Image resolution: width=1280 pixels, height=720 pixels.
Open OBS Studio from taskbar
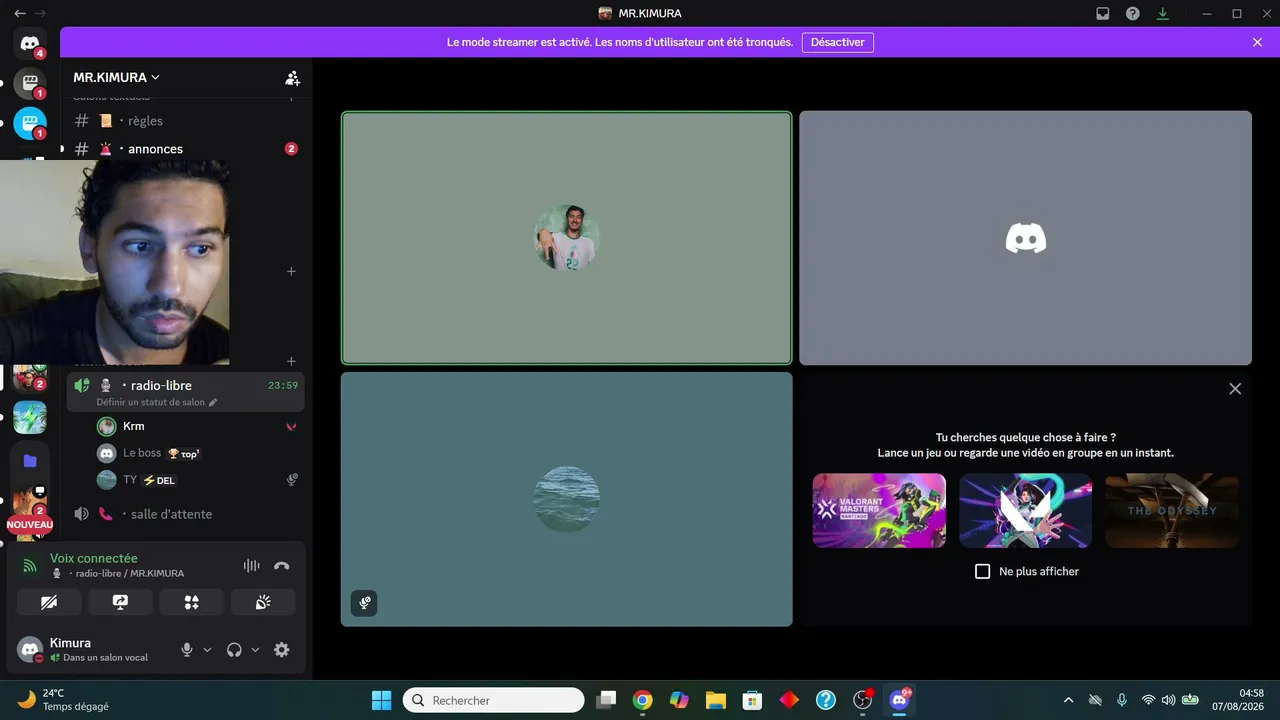863,700
